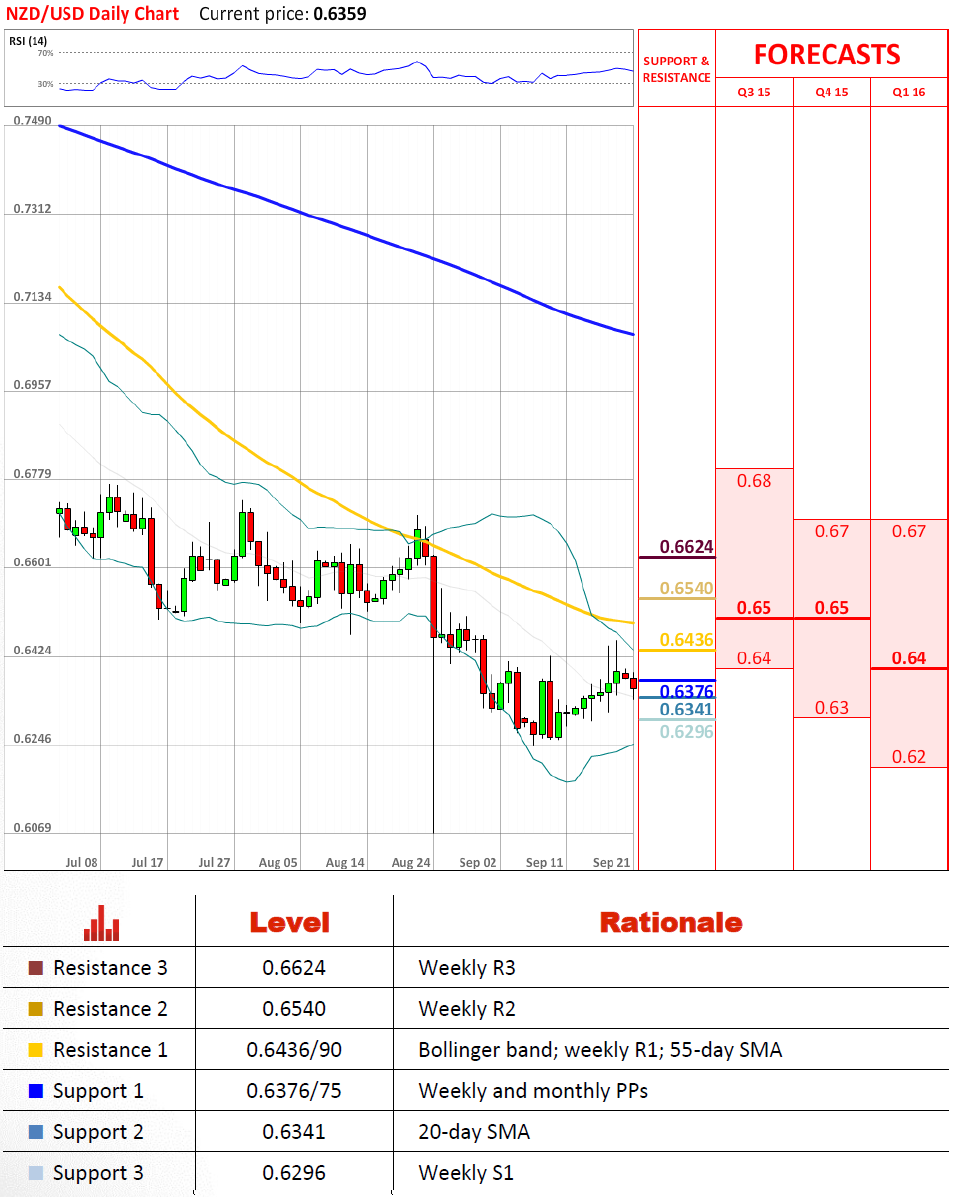Image resolution: width=957 pixels, height=1197 pixels.
Task: Click the Aug 14 date axis label
Action: coord(345,863)
